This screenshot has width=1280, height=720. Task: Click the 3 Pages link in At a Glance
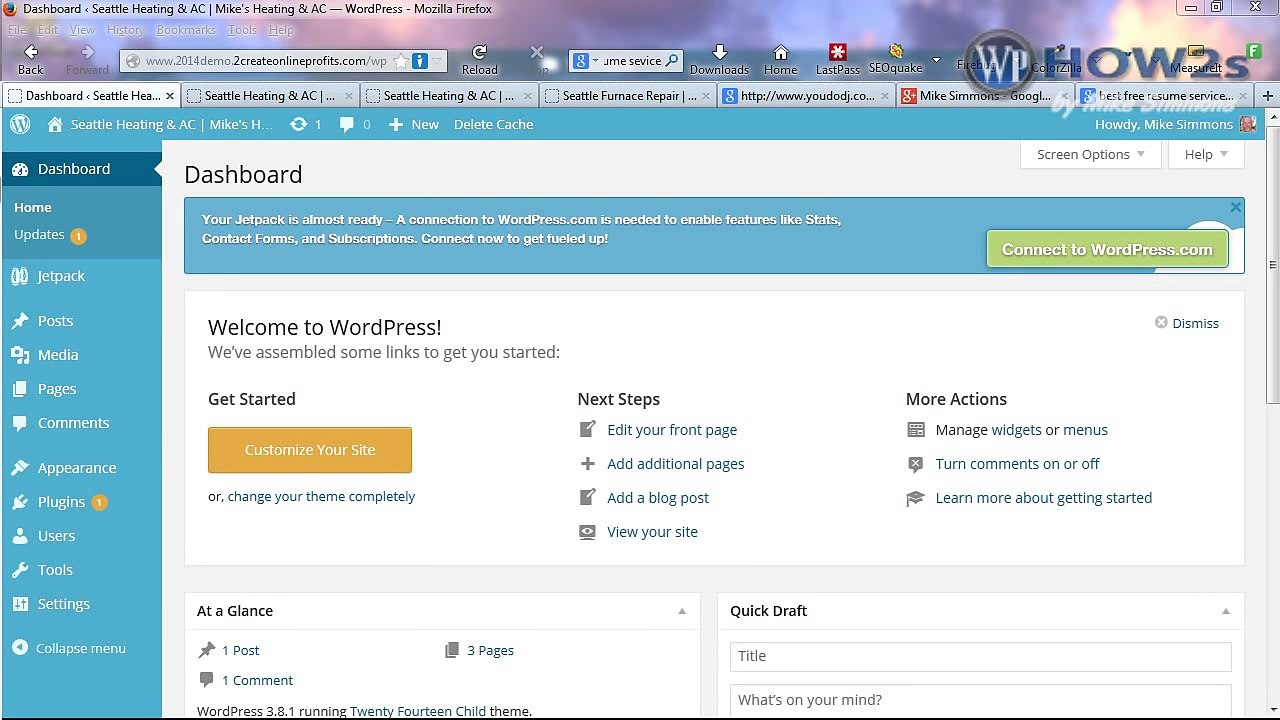pyautogui.click(x=490, y=650)
